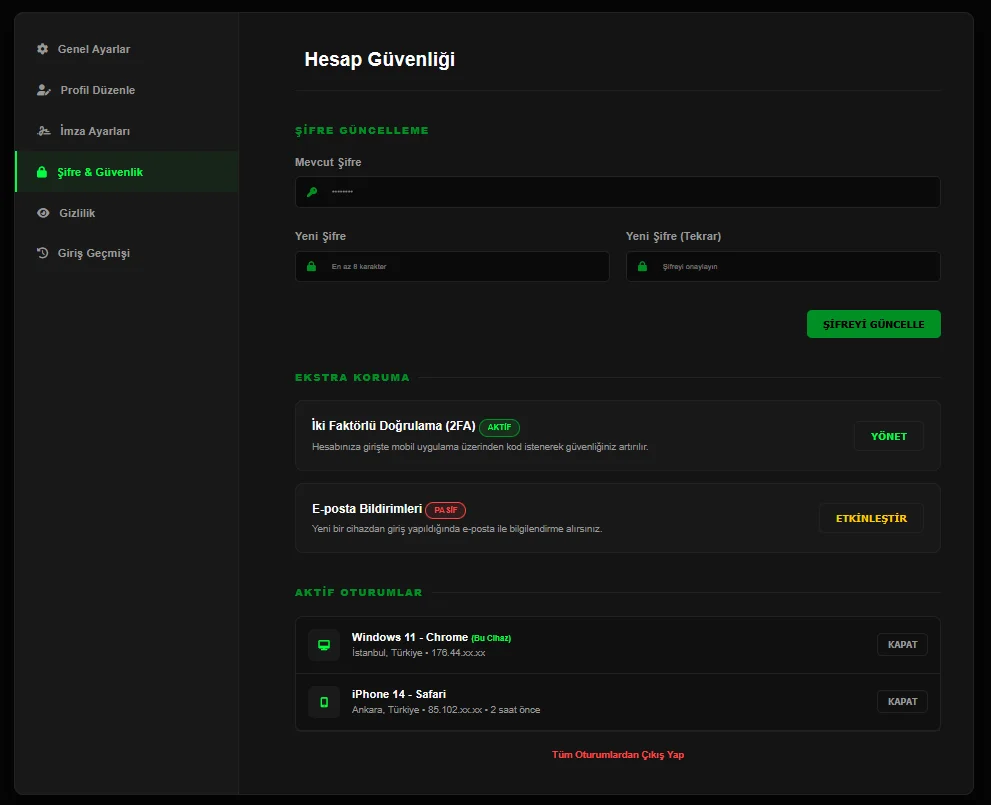Click the E-posta Bildirimleri title

pos(367,509)
